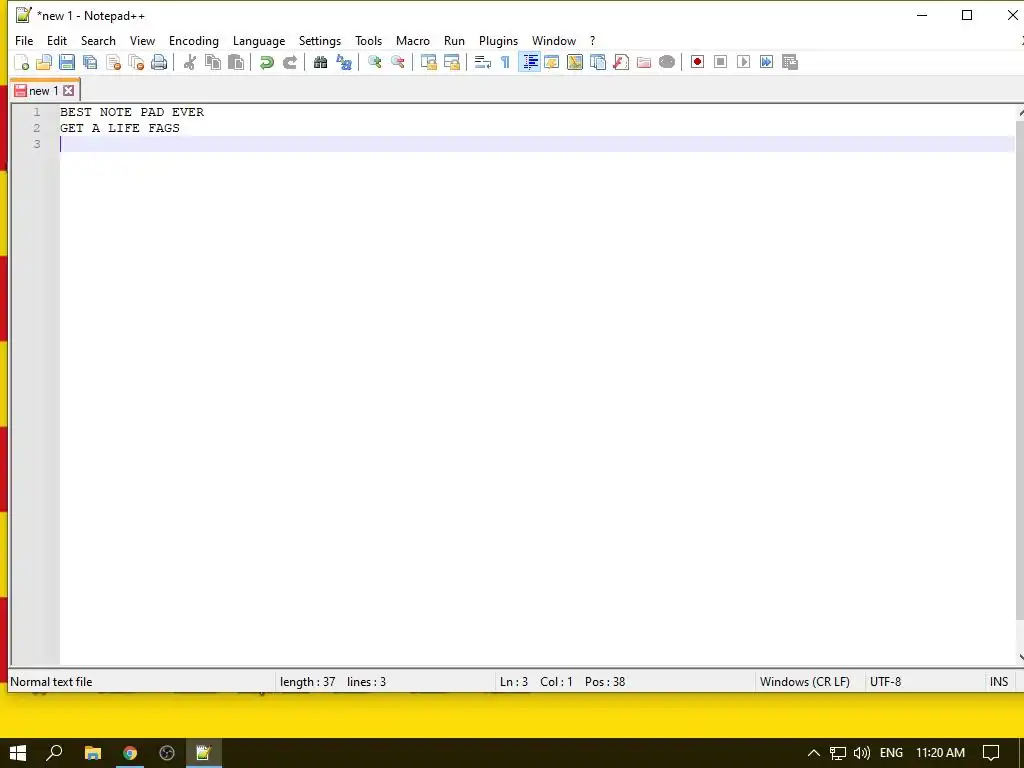1024x768 pixels.
Task: Open the Edit menu
Action: tap(57, 40)
